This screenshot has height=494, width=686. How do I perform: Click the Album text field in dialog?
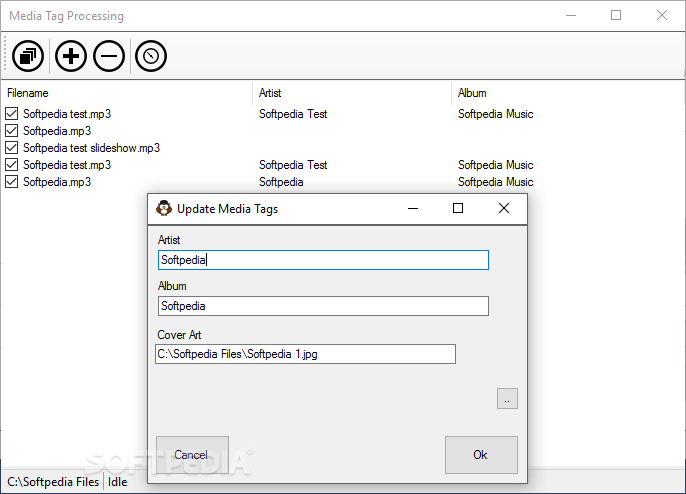point(323,306)
